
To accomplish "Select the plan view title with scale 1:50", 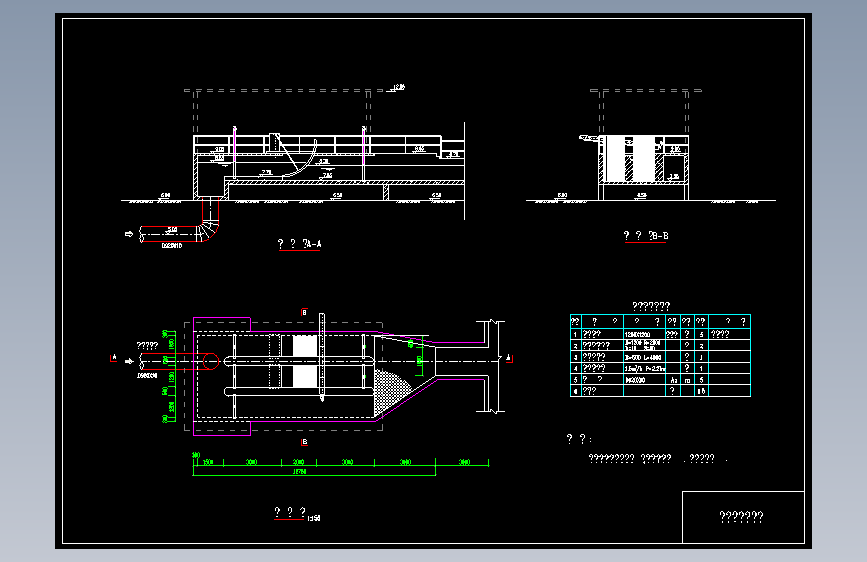I will 297,514.
